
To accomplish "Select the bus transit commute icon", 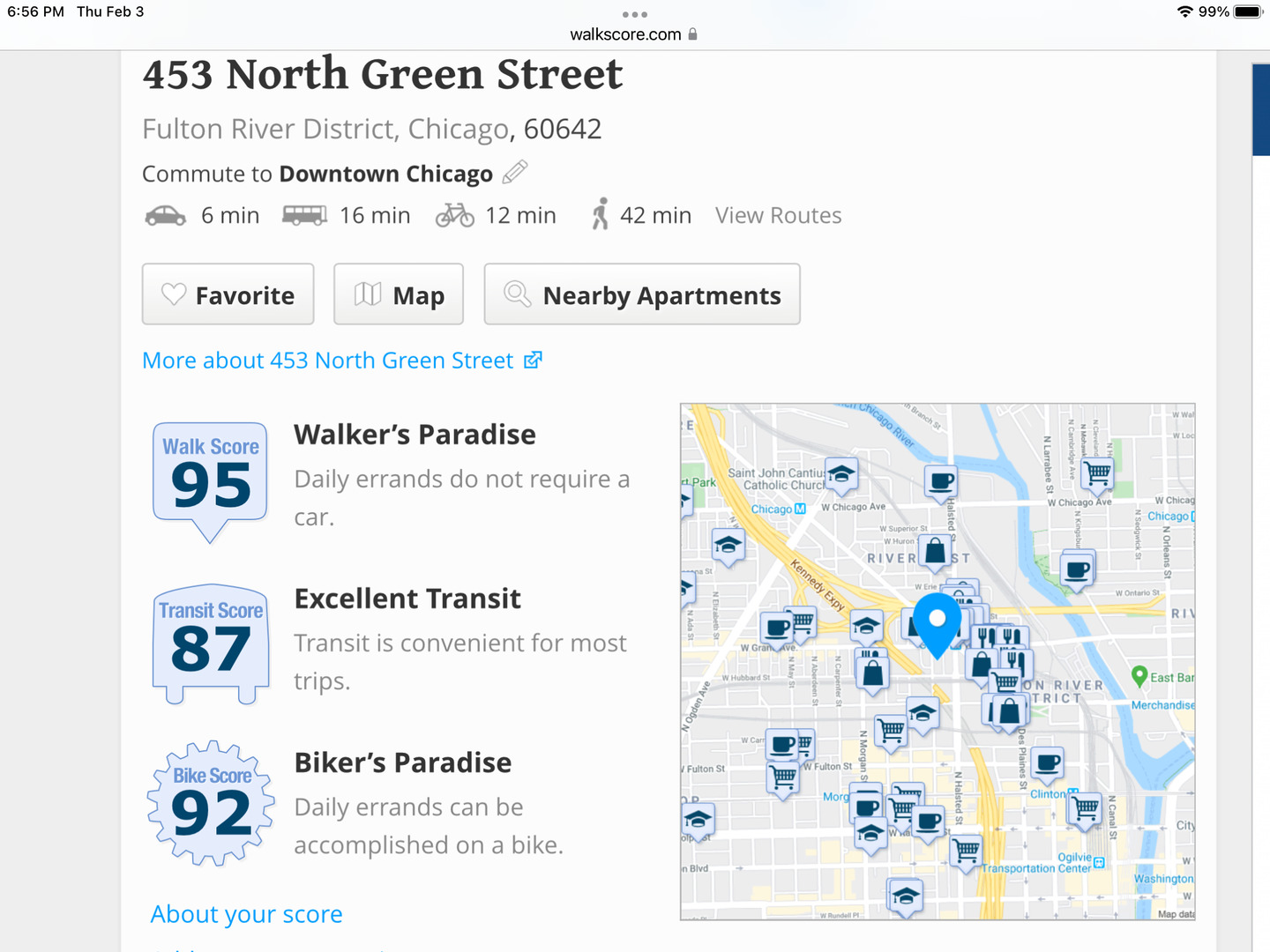I will 304,216.
